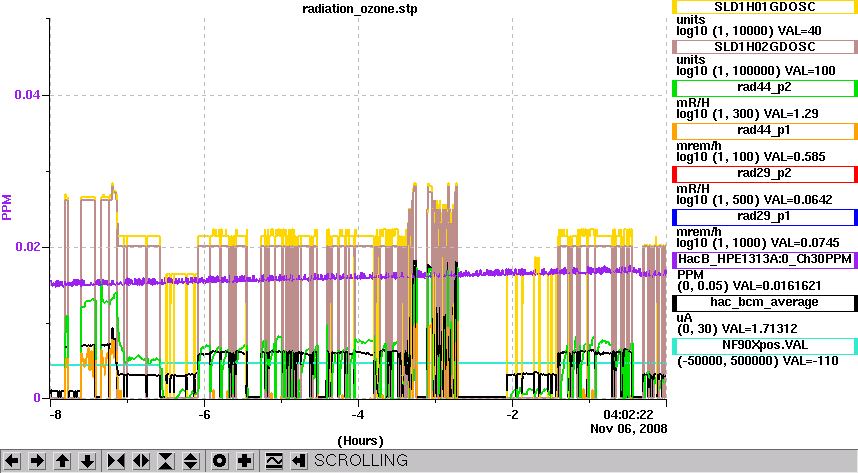Screen dimensions: 858x473
Task: Click the Nov 06, 2008 date label
Action: [629, 429]
